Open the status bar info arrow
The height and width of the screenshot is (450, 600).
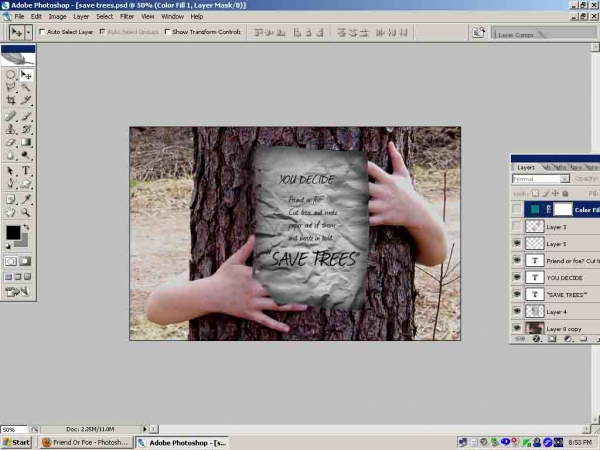coord(145,429)
